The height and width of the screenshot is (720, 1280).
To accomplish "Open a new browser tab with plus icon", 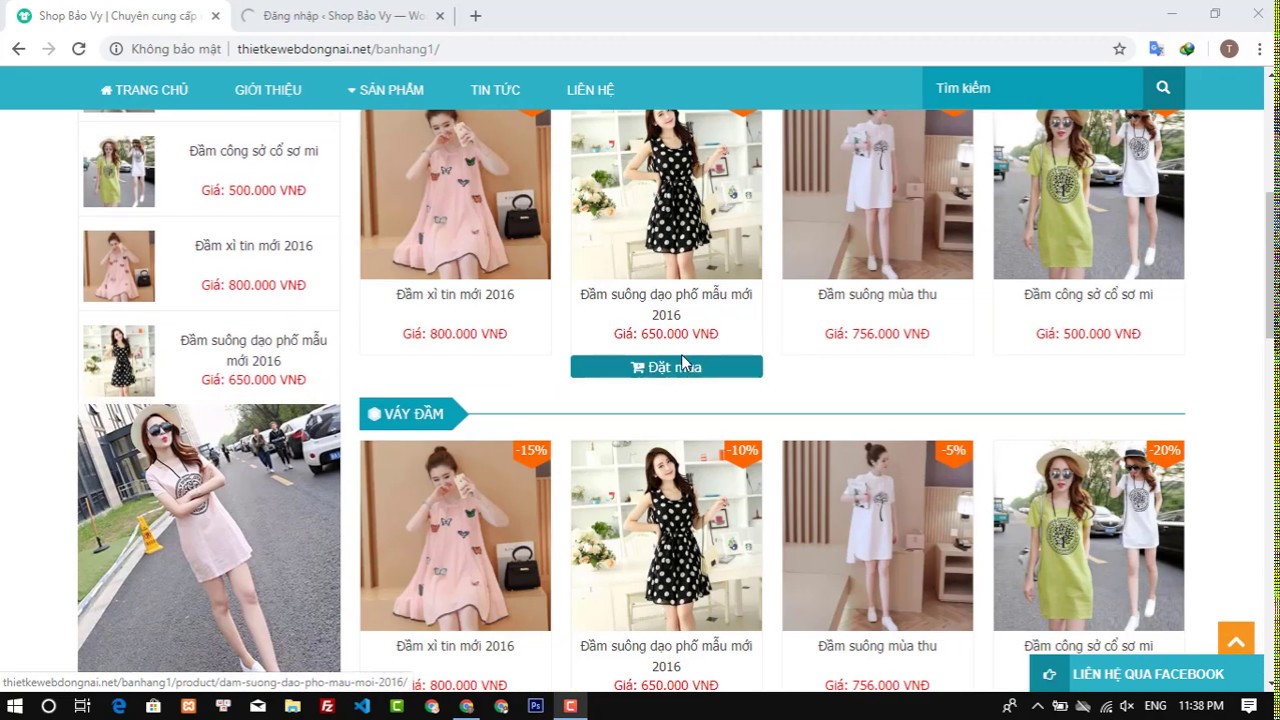I will 475,16.
